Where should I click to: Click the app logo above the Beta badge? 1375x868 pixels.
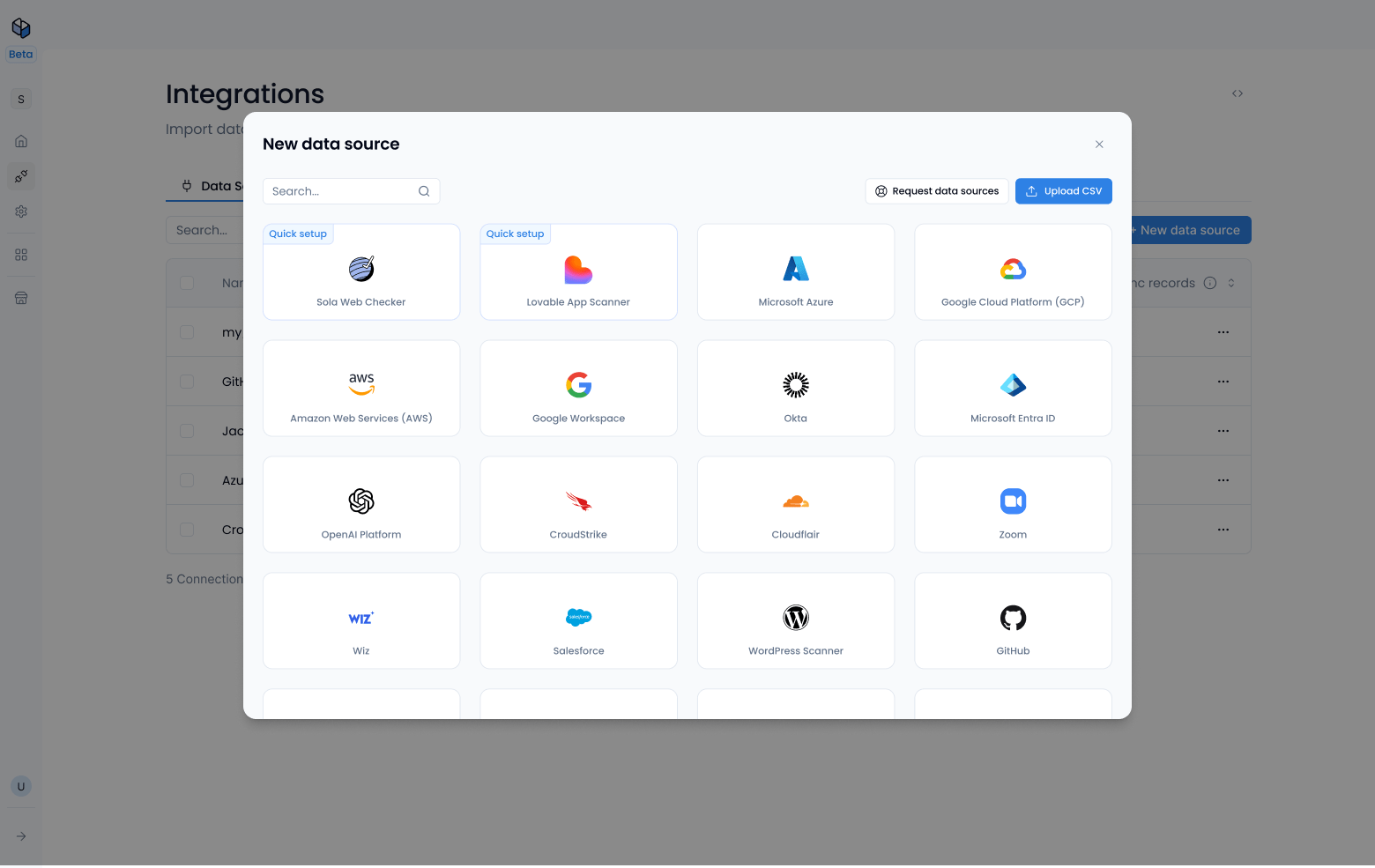pyautogui.click(x=21, y=28)
